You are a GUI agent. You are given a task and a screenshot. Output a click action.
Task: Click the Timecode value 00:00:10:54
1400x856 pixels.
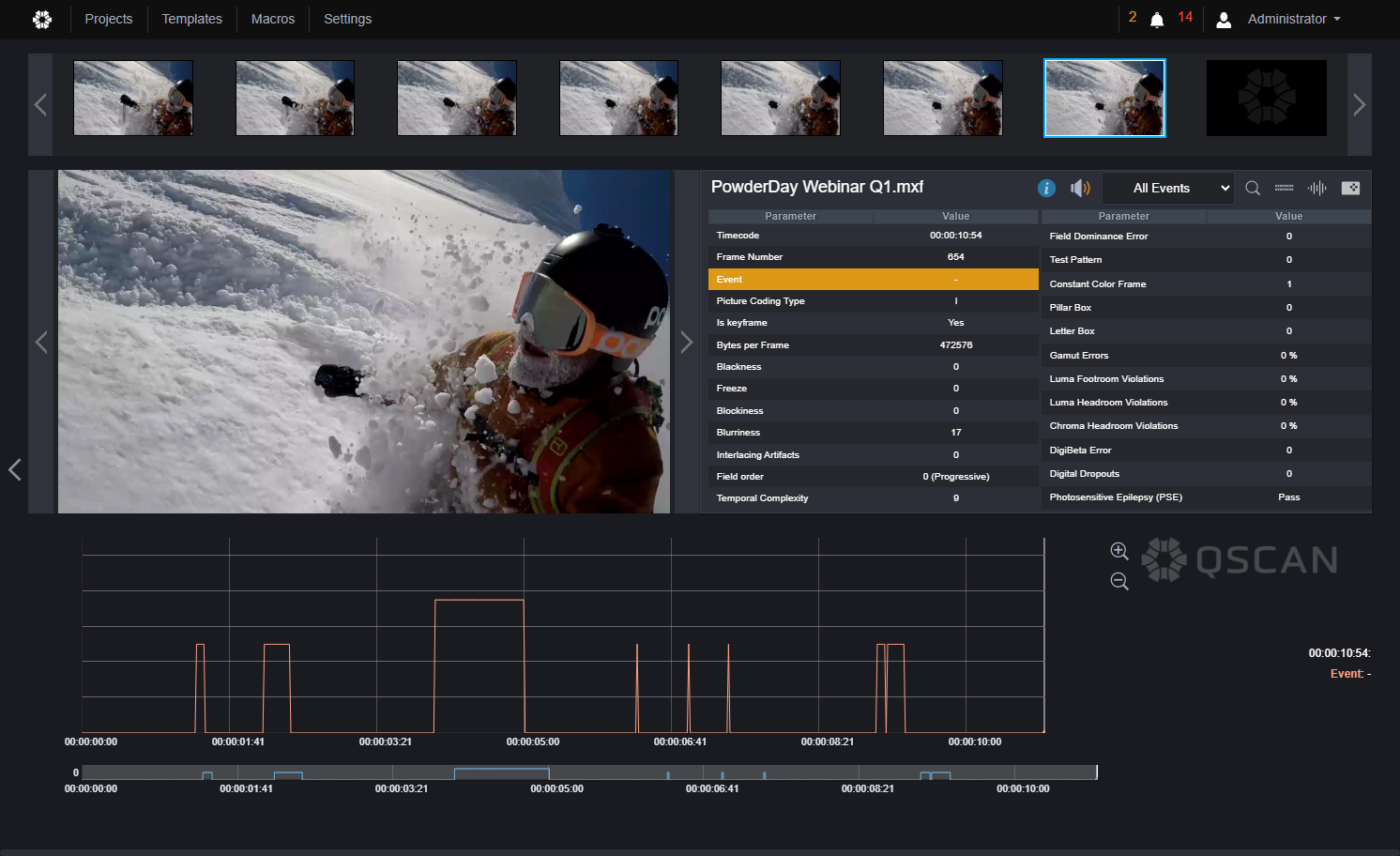tap(956, 236)
